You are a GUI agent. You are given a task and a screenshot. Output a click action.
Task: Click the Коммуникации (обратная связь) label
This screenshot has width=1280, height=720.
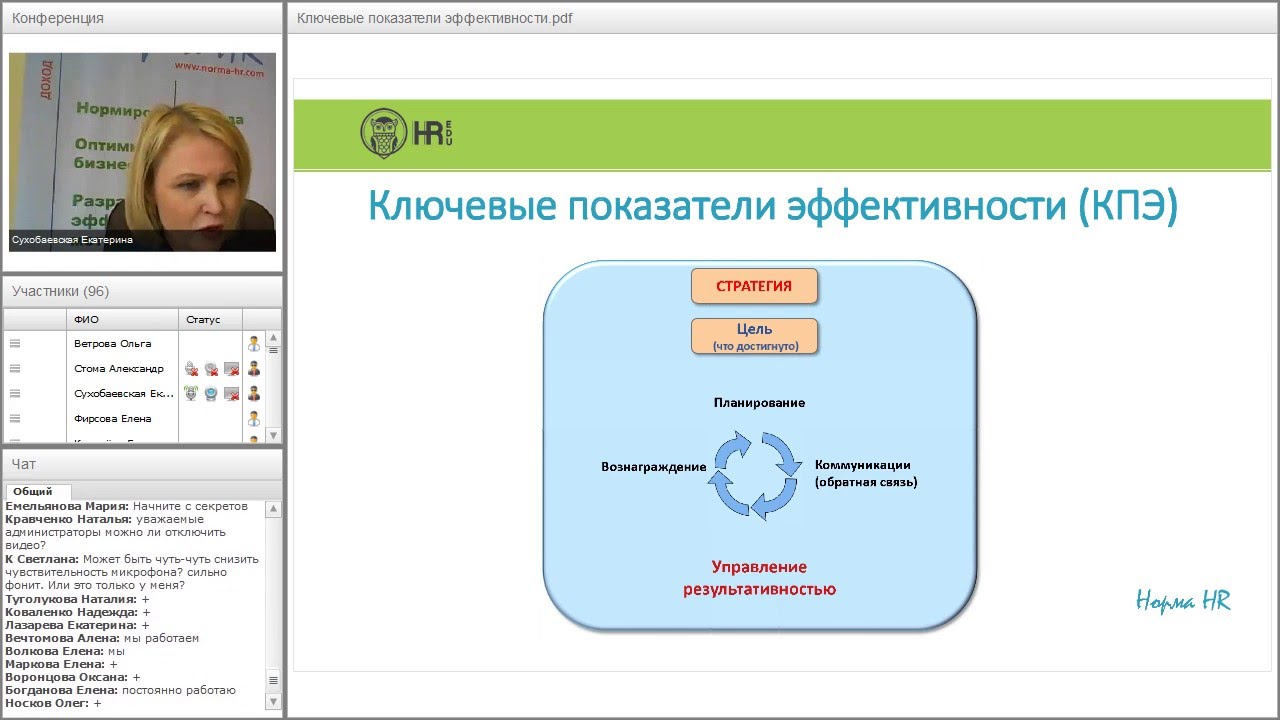(866, 473)
